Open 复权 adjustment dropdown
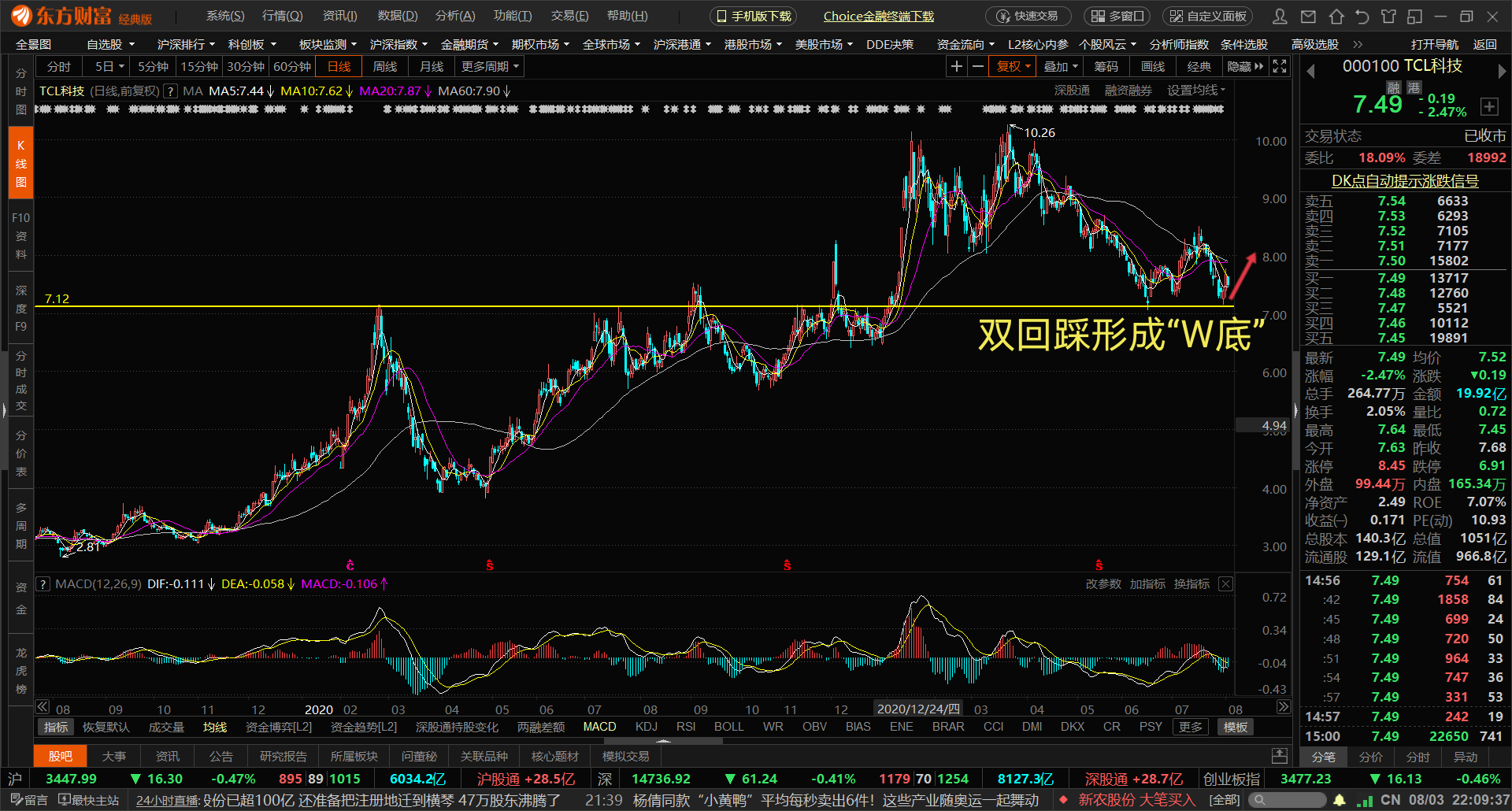Screen dimensions: 1512x811 tap(1013, 67)
